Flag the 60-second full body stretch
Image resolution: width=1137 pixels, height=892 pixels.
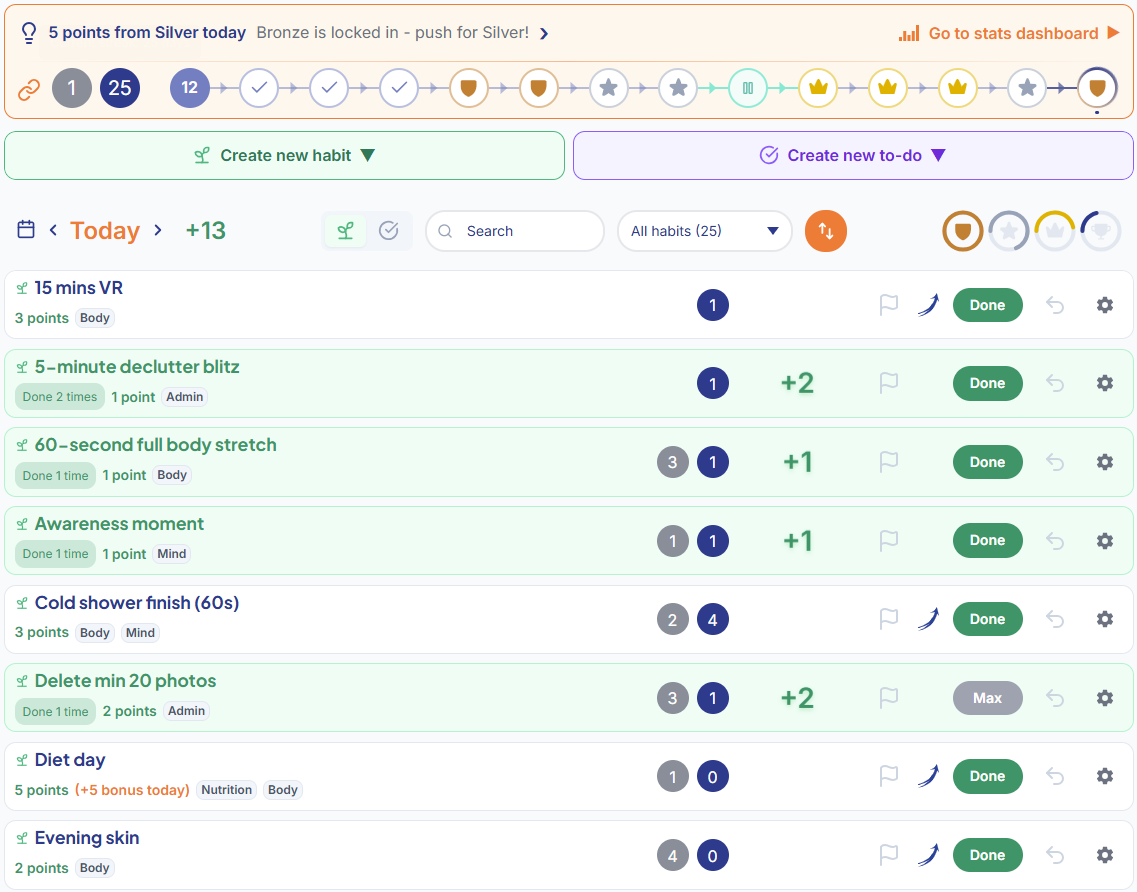[x=888, y=462]
